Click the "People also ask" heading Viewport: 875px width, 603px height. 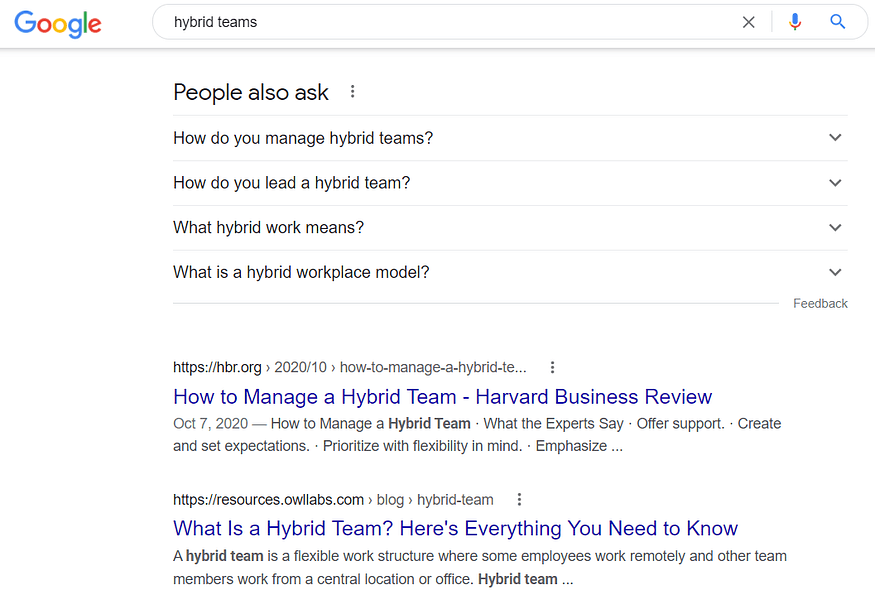point(251,92)
